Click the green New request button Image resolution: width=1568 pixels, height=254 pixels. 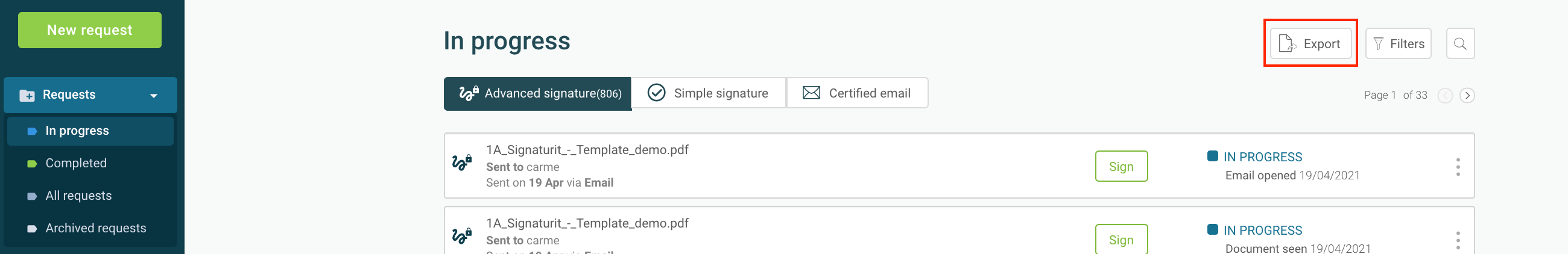point(89,29)
